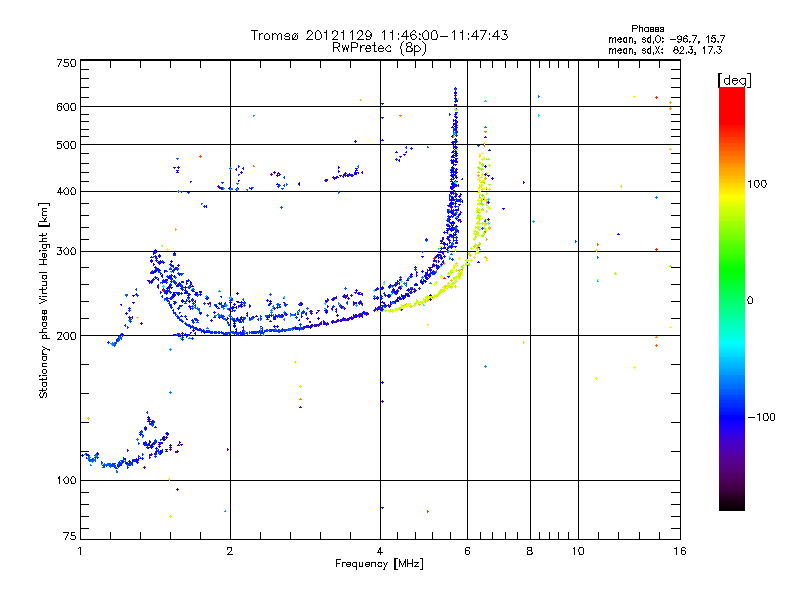
Task: Click the y-axis tick label '500'
Action: 66,145
